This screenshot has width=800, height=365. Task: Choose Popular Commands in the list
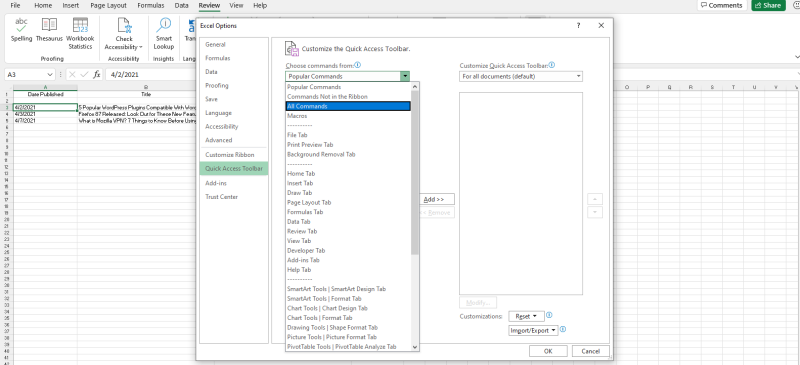[348, 87]
